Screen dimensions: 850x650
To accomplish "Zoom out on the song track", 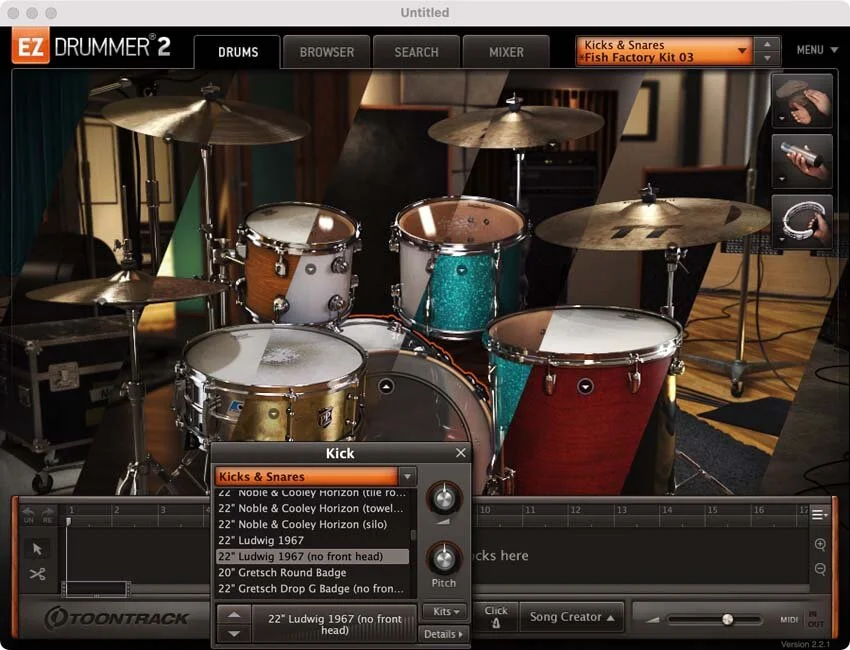I will 820,569.
